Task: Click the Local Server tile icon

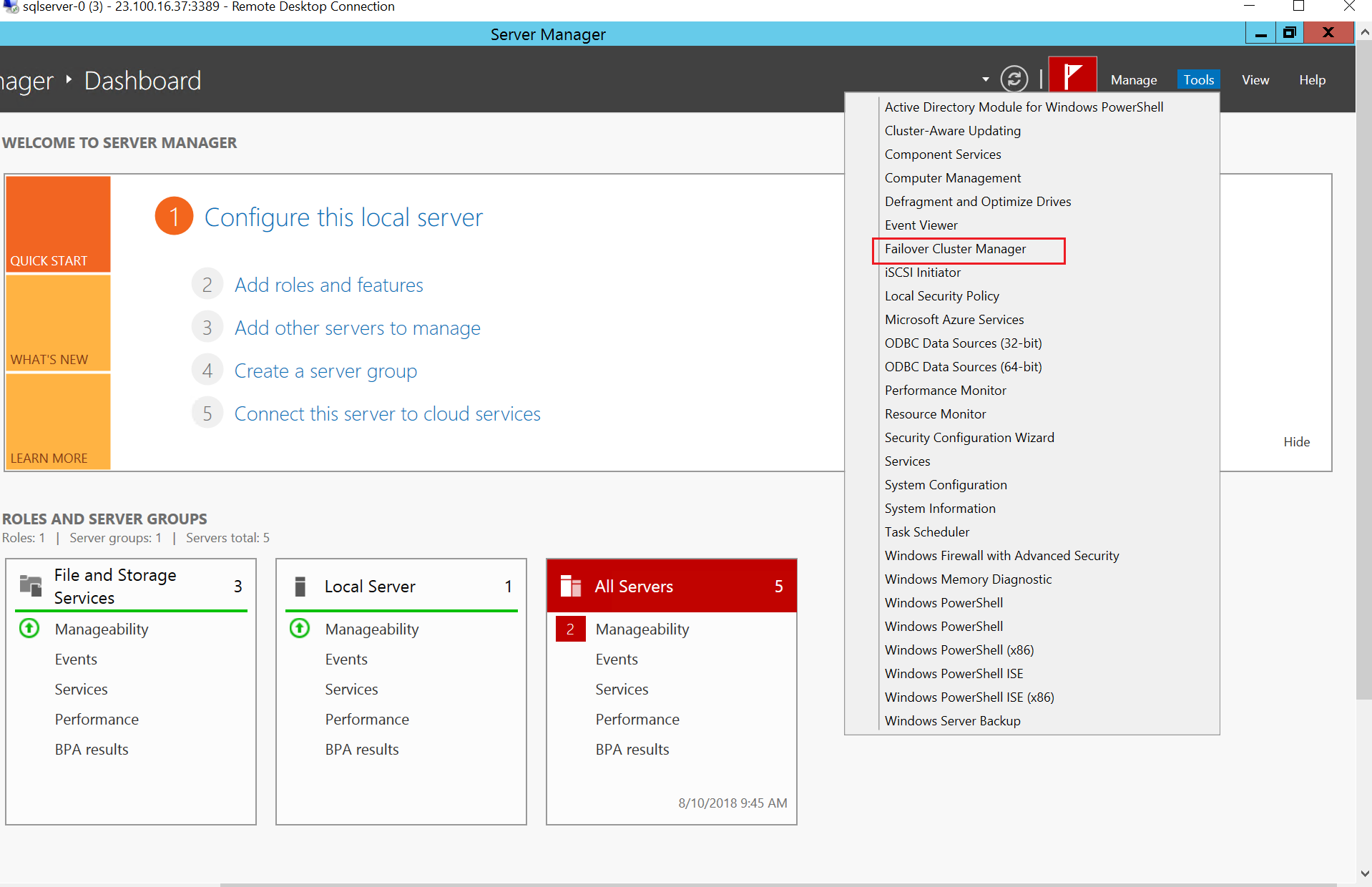Action: 300,587
